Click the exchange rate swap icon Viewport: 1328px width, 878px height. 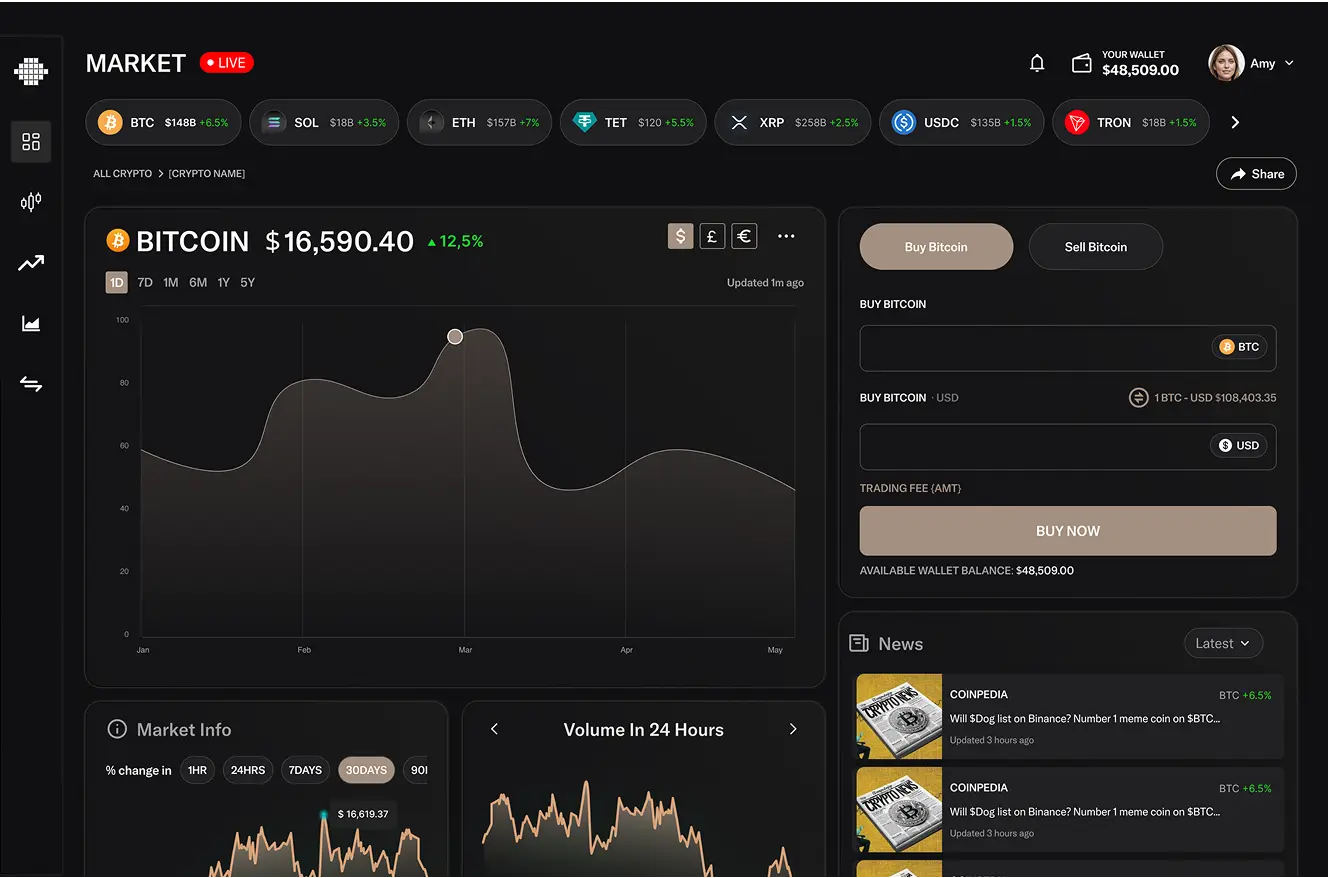(x=1138, y=397)
